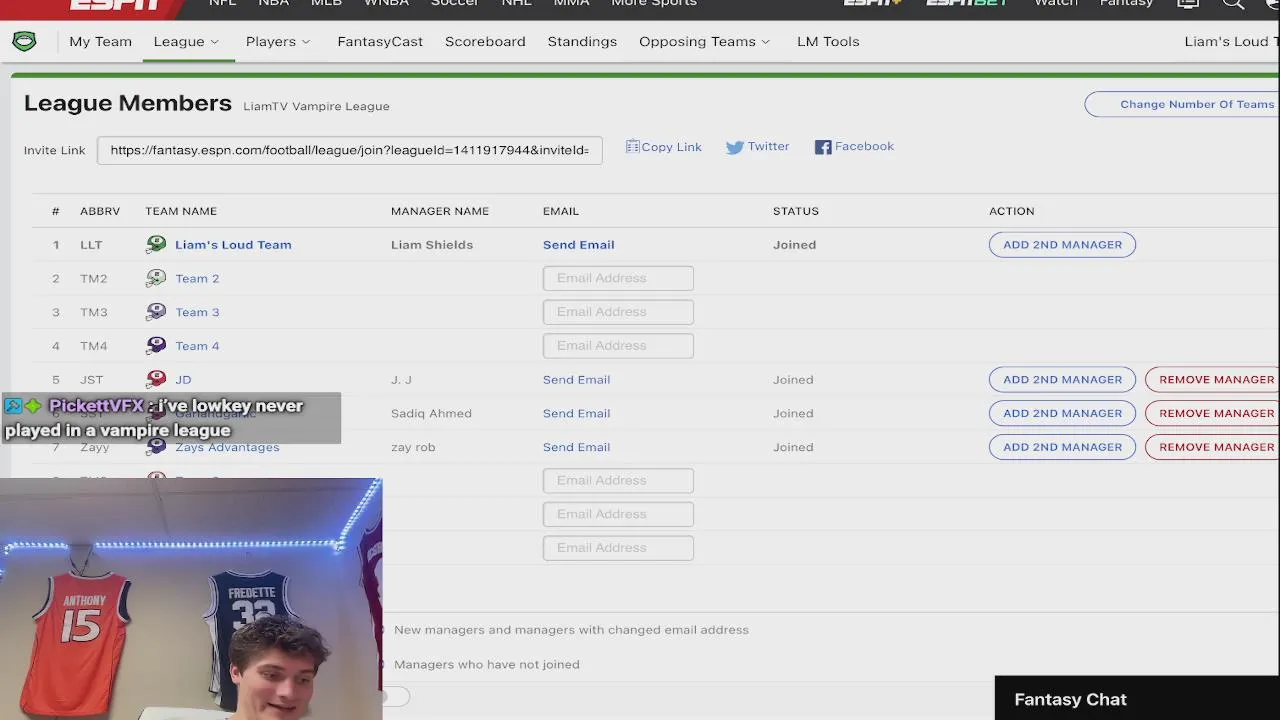Click Remove Manager for Zays Advantages
The width and height of the screenshot is (1280, 720).
(1213, 447)
